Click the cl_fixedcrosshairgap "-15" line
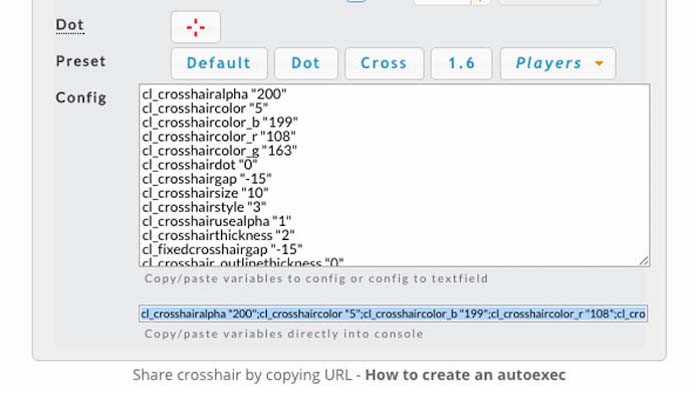Viewport: 695px width, 393px height. (x=223, y=249)
